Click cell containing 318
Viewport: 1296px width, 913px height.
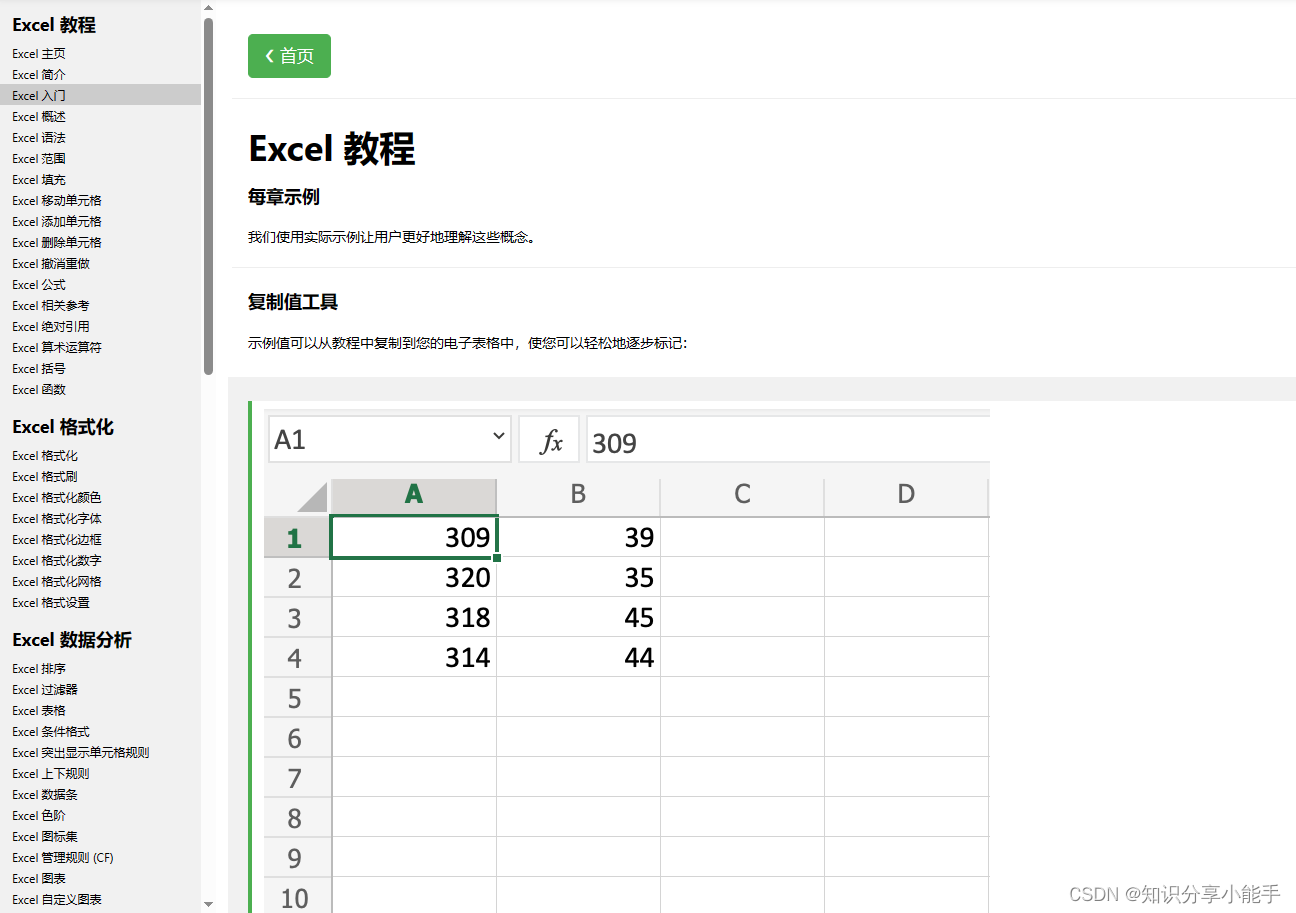(x=414, y=618)
